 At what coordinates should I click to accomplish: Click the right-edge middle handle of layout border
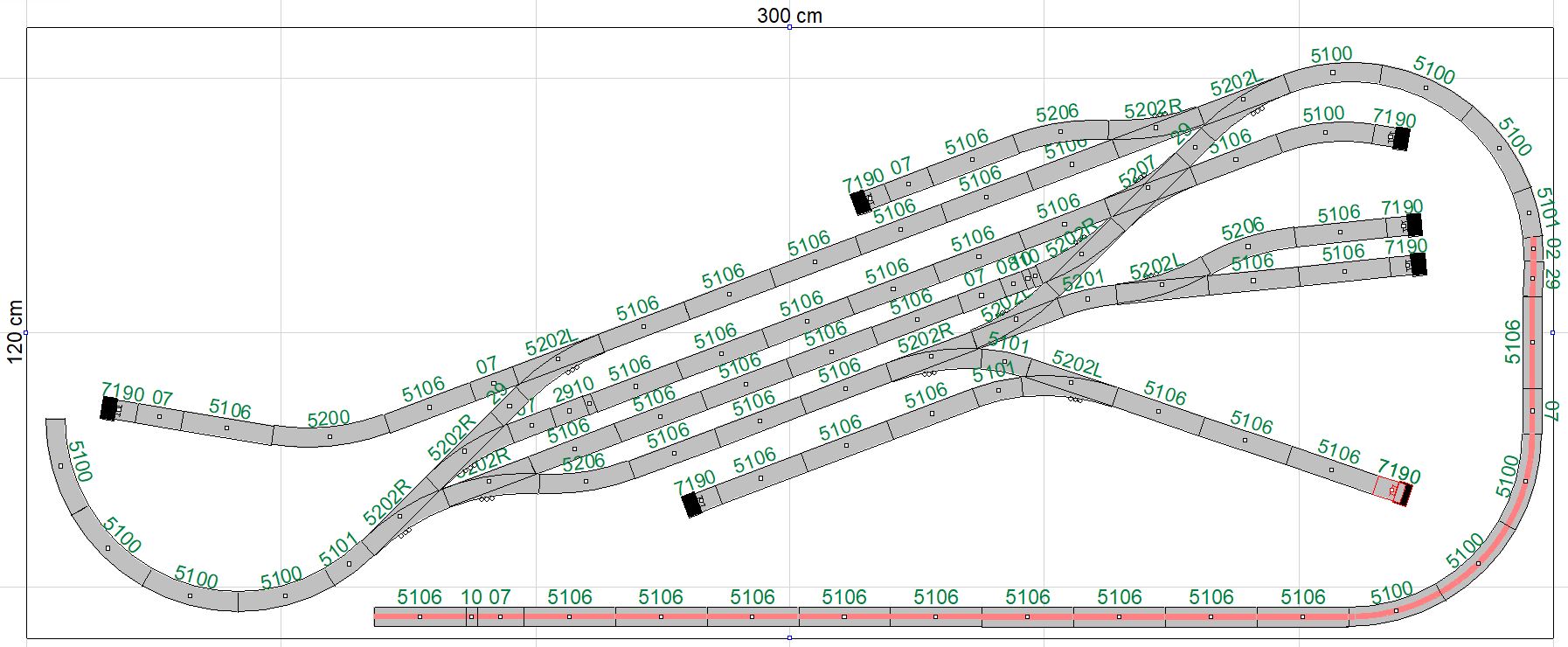point(1552,332)
